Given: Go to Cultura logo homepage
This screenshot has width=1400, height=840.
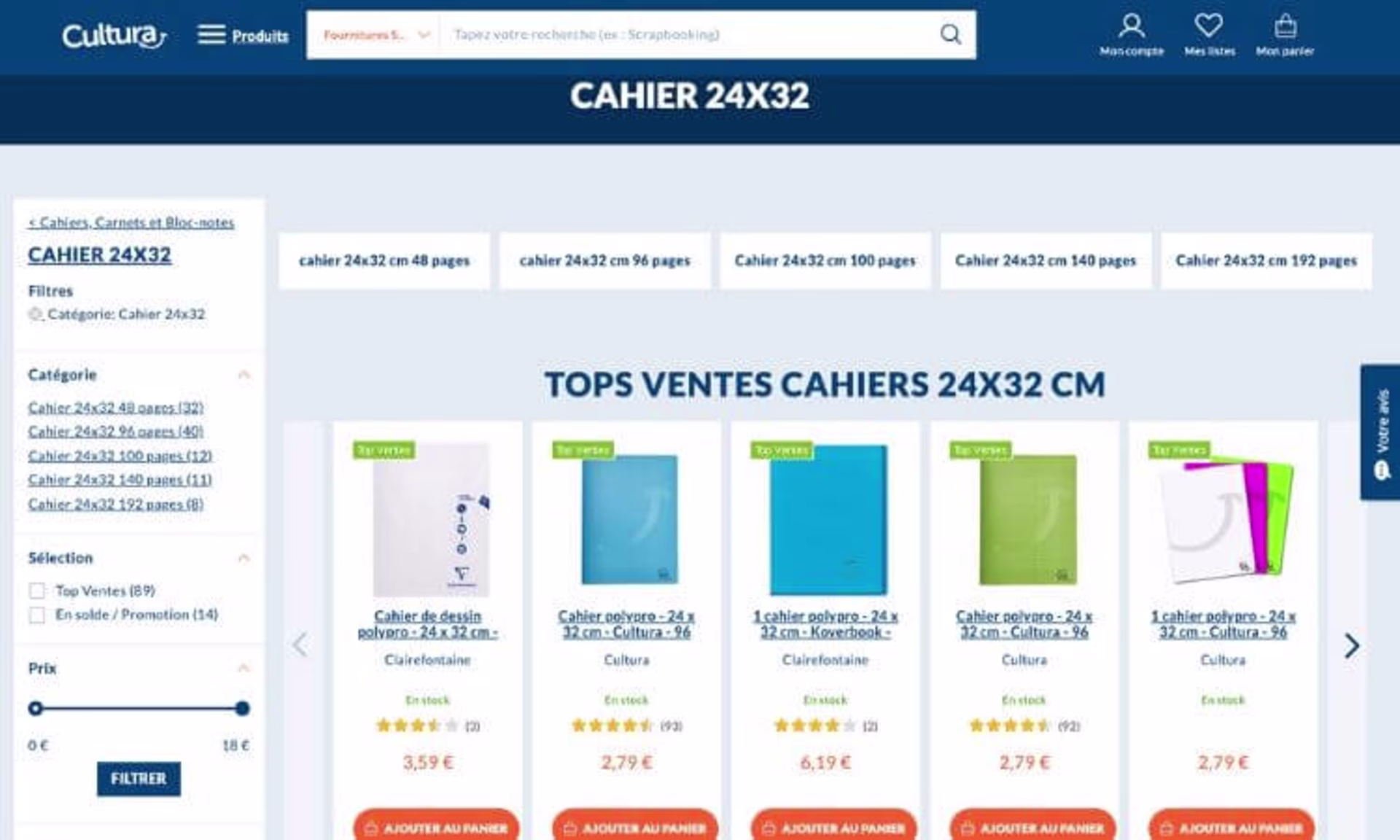Looking at the screenshot, I should (114, 35).
